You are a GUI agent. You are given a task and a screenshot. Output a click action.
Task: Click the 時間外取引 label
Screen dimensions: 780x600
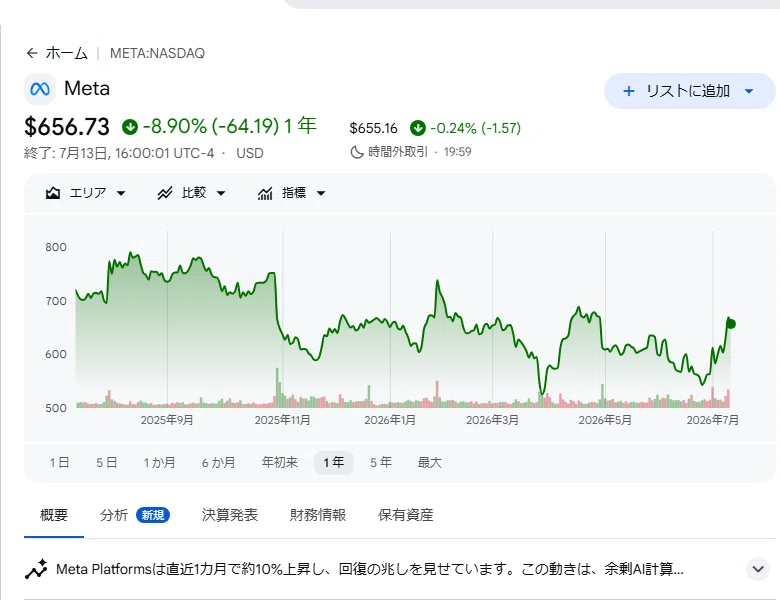[398, 152]
